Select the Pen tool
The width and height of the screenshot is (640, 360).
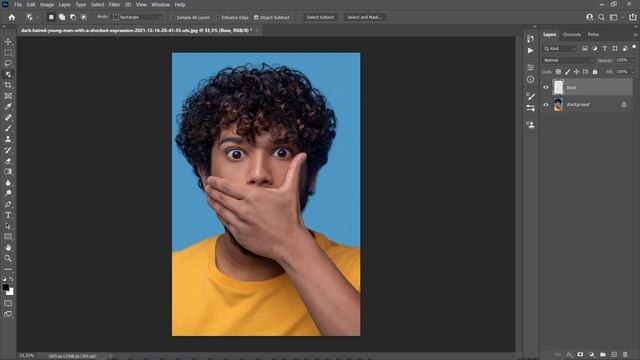(8, 204)
